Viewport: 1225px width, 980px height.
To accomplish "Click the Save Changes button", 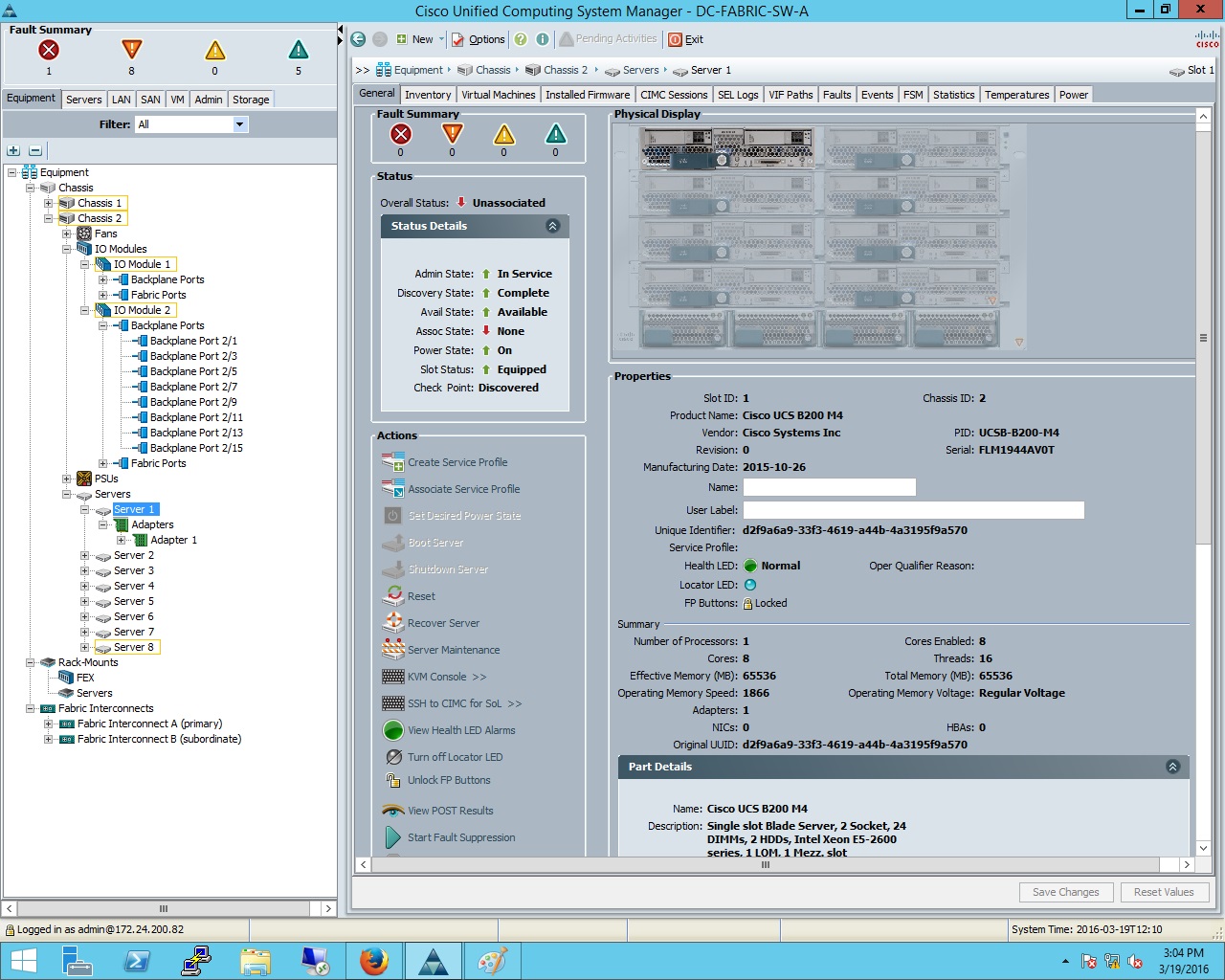I will (1065, 892).
